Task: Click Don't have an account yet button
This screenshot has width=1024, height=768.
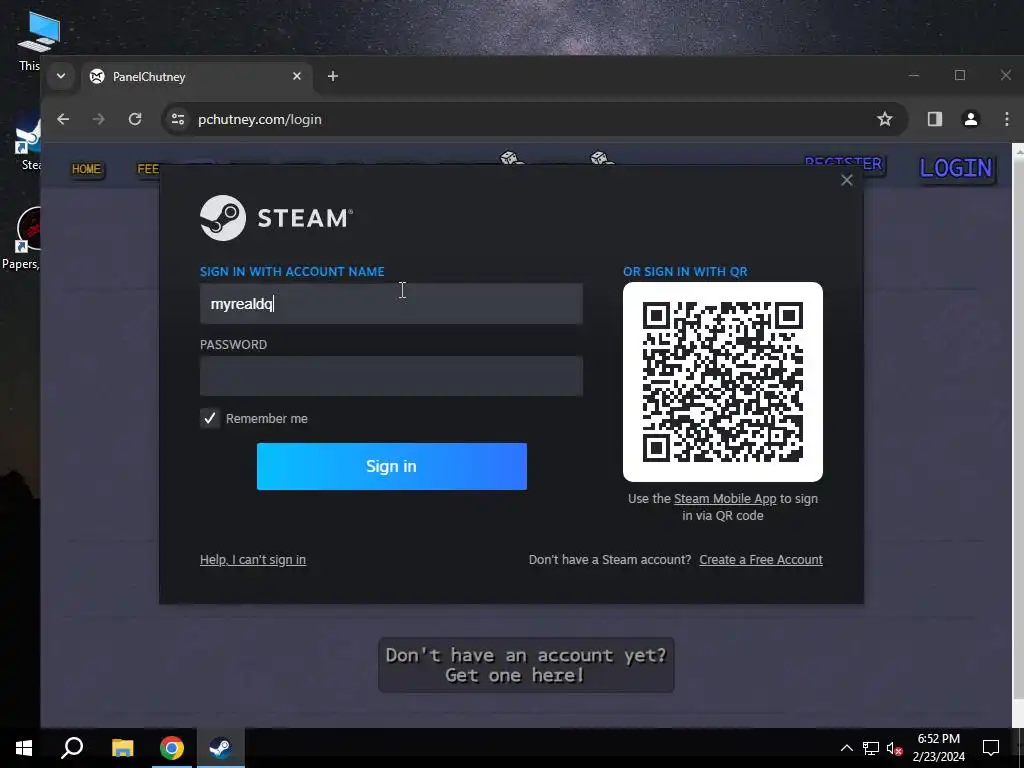Action: pyautogui.click(x=526, y=665)
